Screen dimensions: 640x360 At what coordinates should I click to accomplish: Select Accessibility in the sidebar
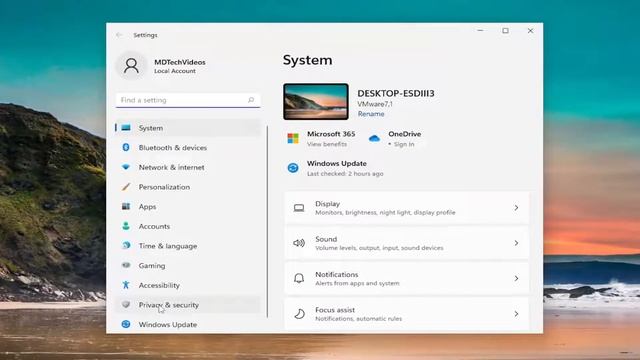tap(188, 285)
